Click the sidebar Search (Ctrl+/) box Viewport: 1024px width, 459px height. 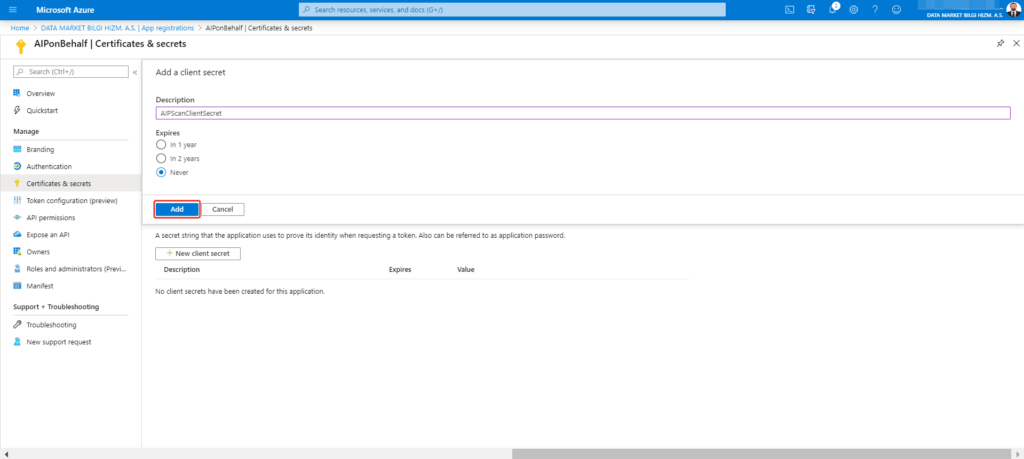tap(71, 72)
